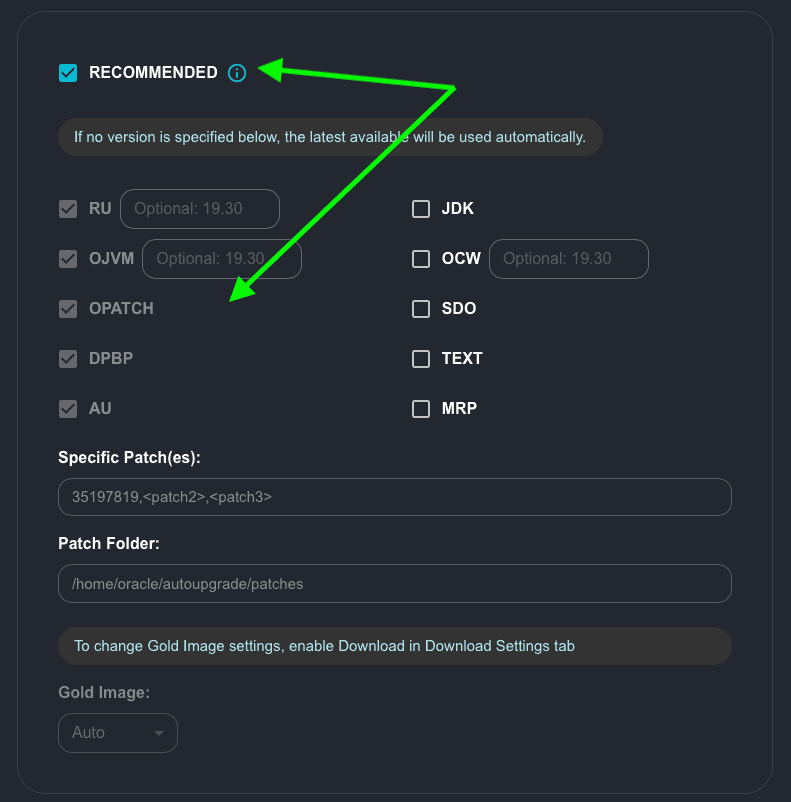Viewport: 791px width, 802px height.
Task: Toggle the OJVM checkbox
Action: [68, 259]
